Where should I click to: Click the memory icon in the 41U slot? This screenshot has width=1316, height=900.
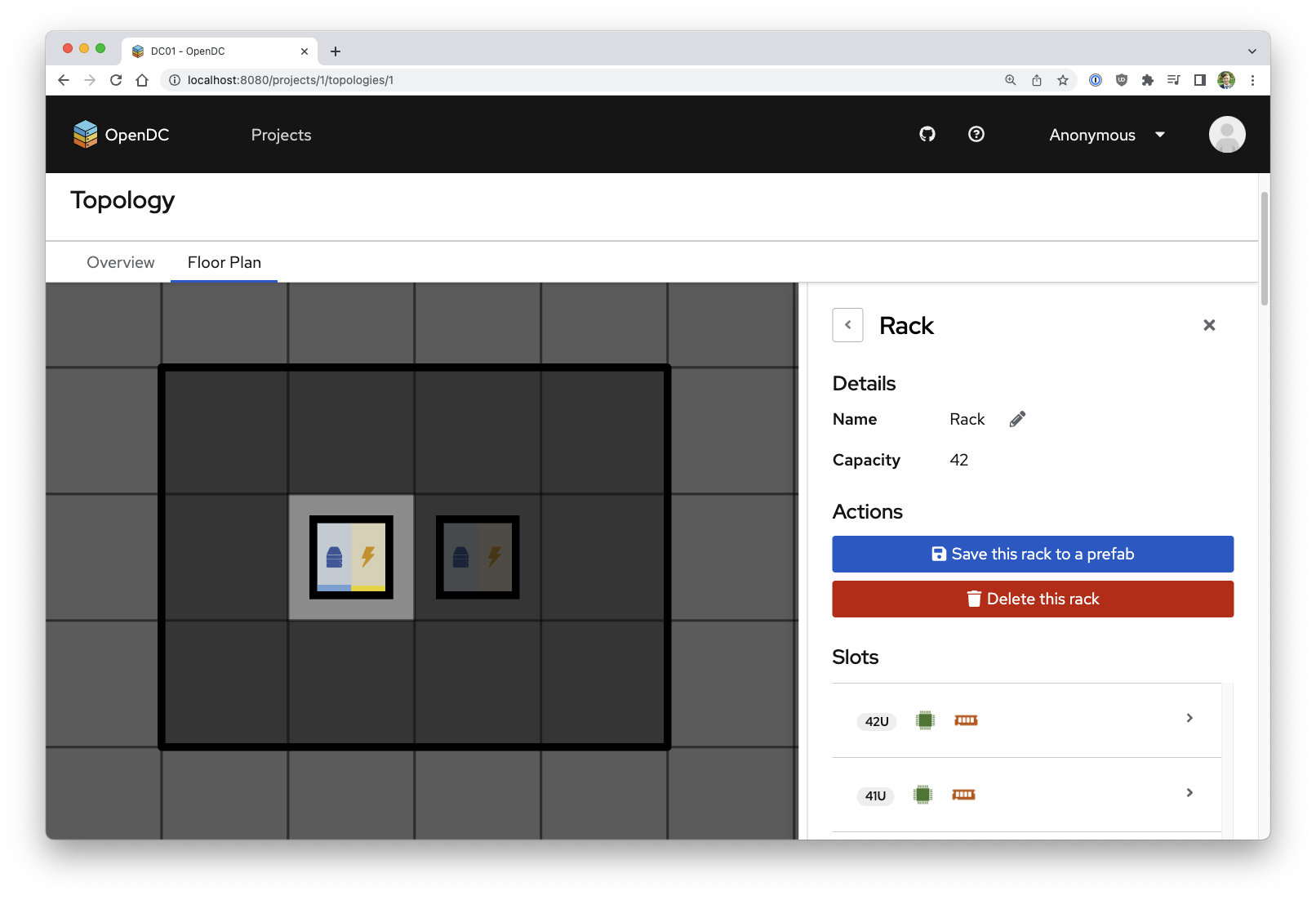pyautogui.click(x=964, y=795)
